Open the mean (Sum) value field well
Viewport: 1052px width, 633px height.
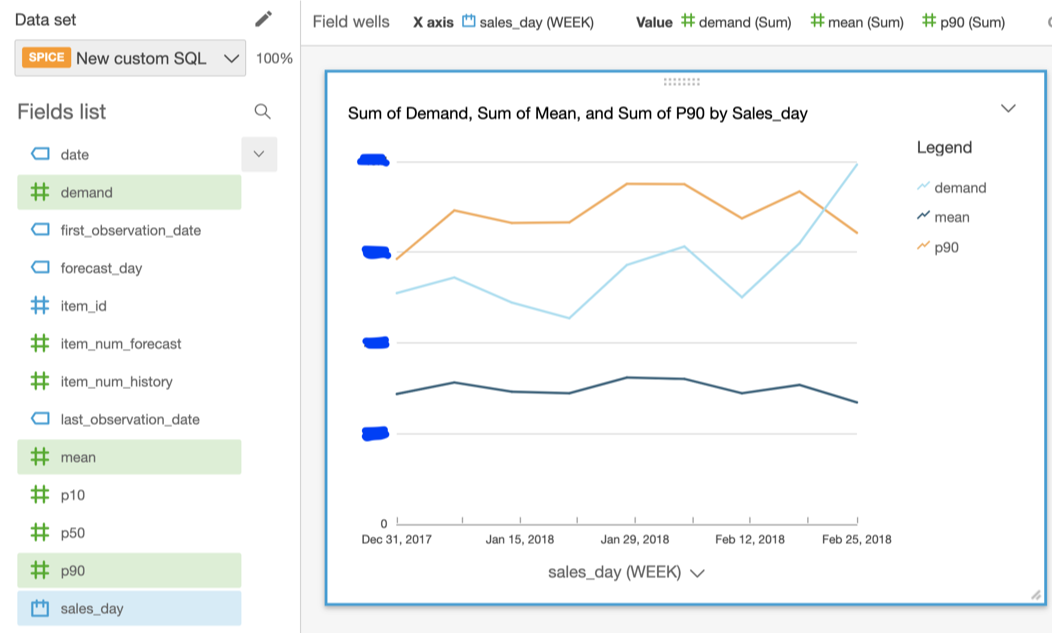click(x=857, y=22)
